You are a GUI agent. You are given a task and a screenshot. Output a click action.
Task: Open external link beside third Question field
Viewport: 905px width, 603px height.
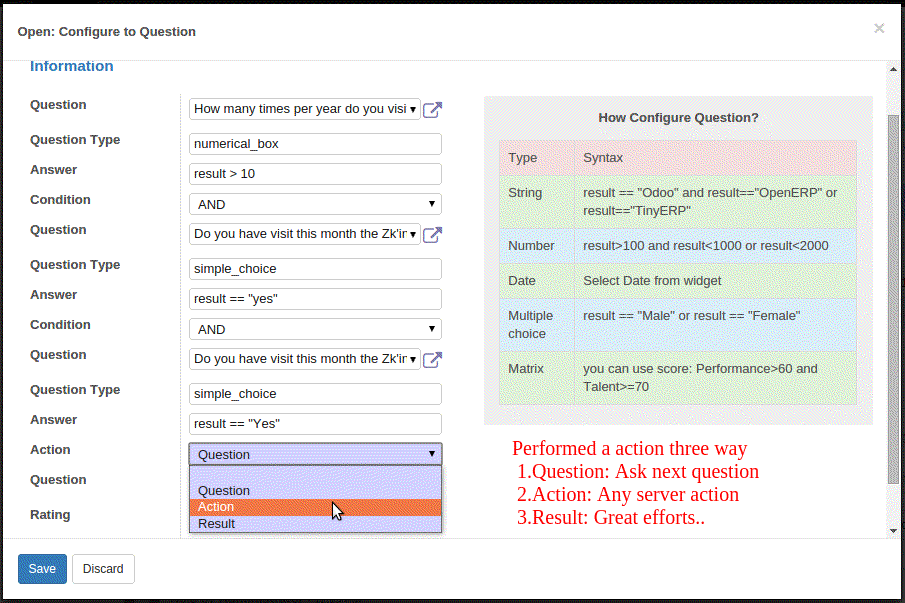432,359
